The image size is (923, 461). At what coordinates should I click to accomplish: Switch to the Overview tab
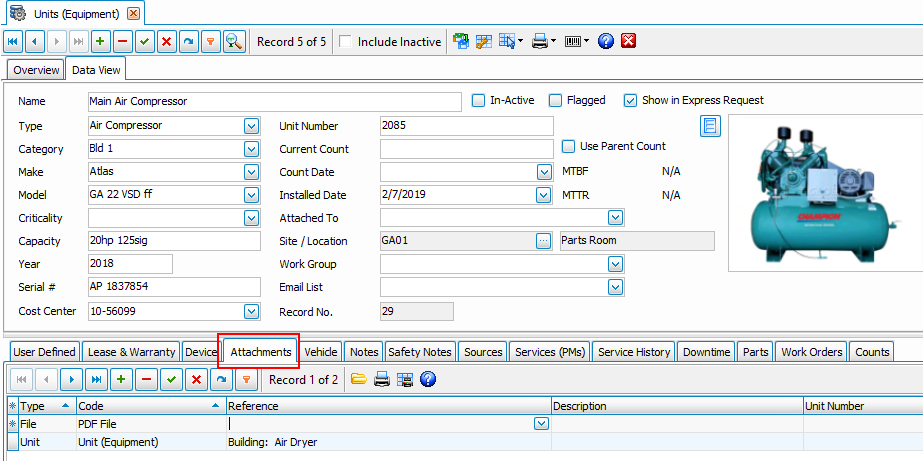click(x=36, y=70)
